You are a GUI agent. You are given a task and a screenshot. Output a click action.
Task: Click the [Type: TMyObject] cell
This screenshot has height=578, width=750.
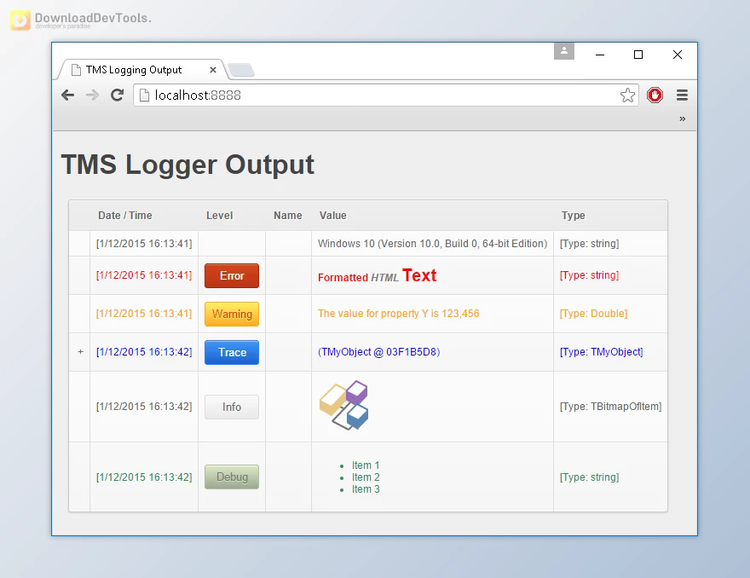coord(601,352)
